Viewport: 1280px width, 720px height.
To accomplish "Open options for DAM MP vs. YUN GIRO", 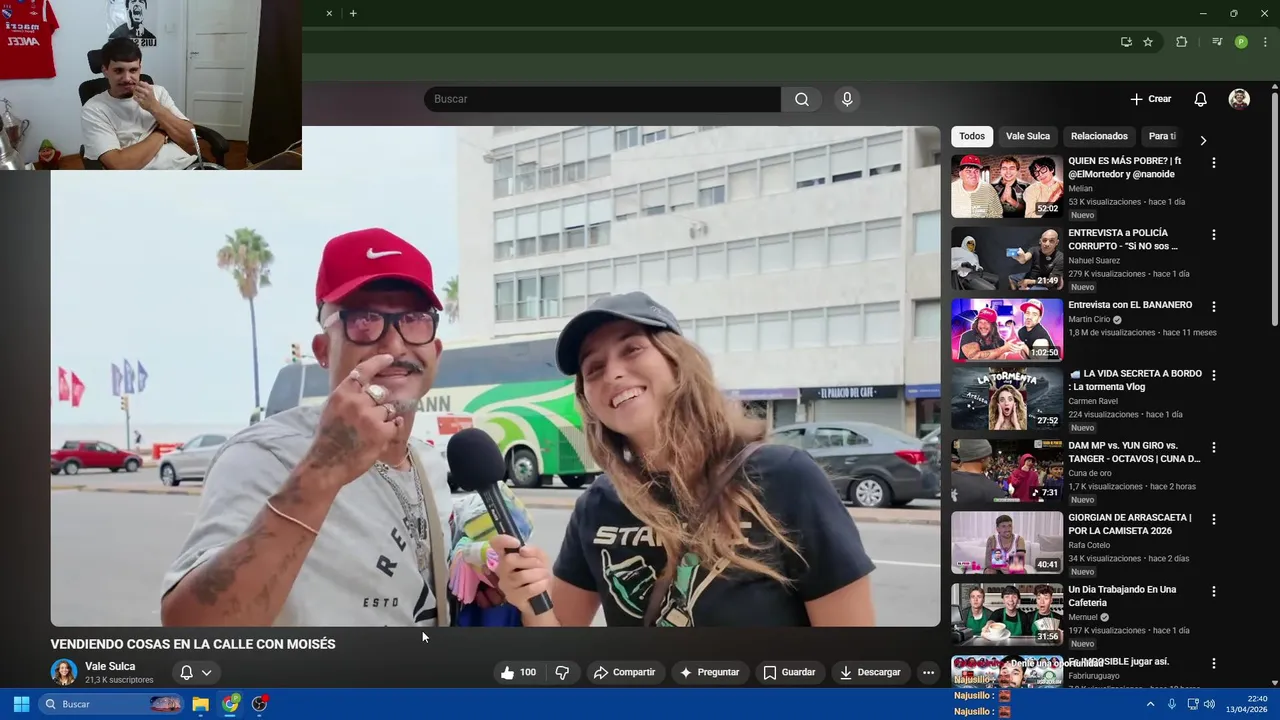I will [x=1214, y=447].
